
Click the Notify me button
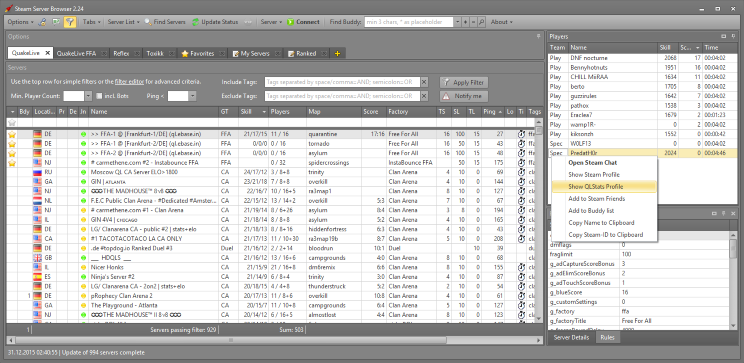click(x=464, y=96)
